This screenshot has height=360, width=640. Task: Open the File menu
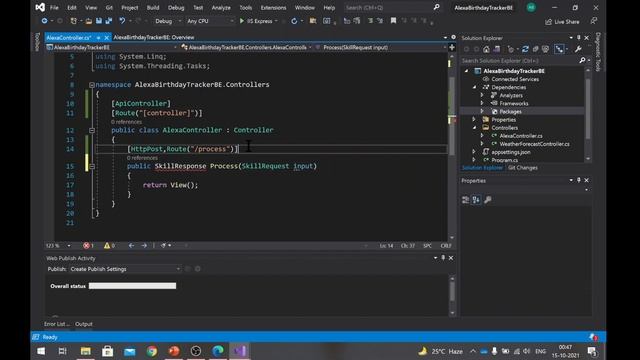(54, 7)
